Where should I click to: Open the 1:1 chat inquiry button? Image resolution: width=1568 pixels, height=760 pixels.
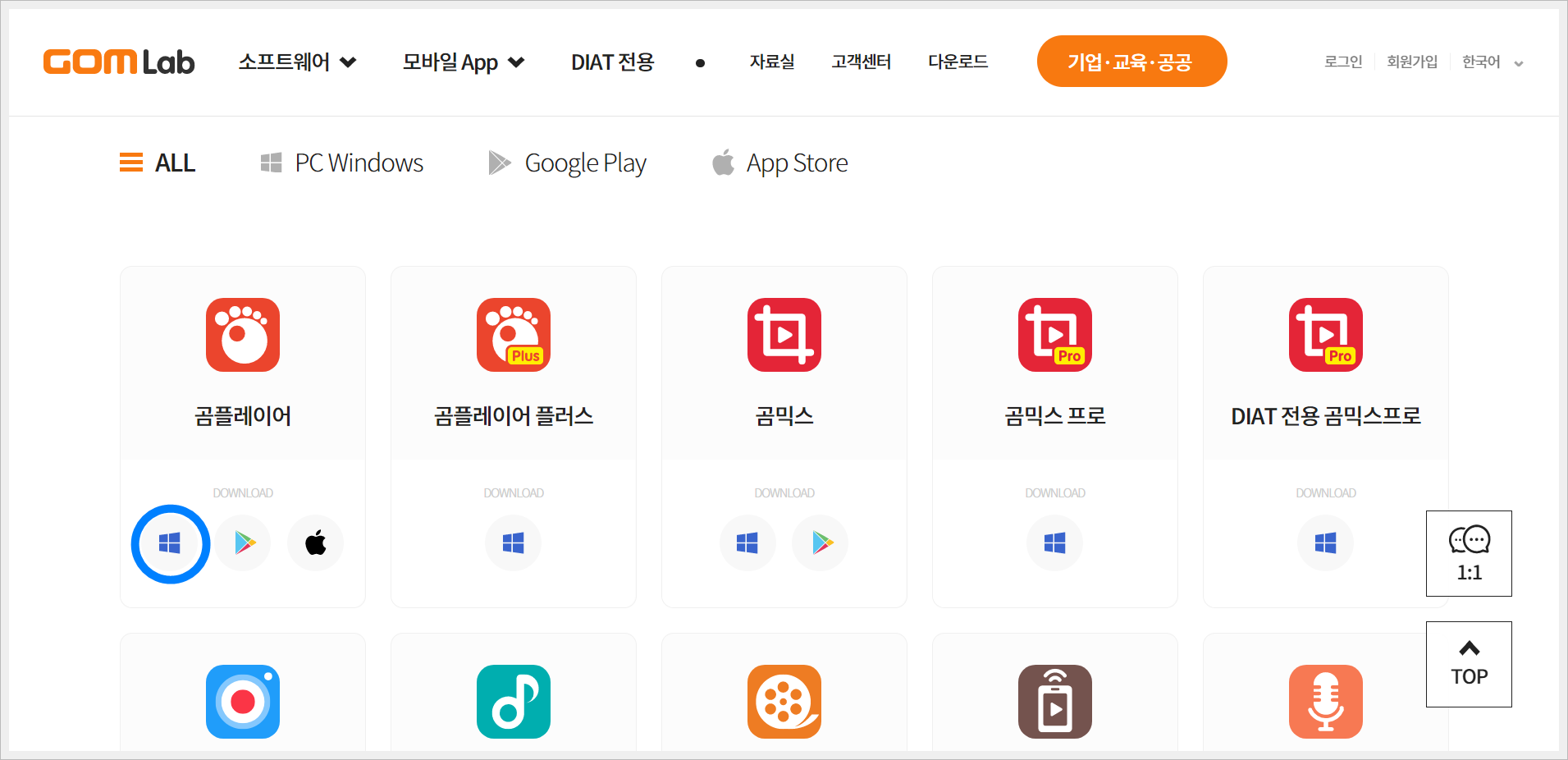coord(1469,553)
